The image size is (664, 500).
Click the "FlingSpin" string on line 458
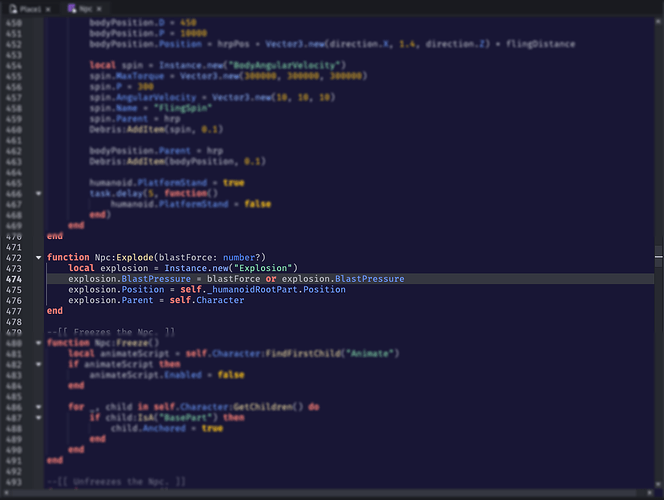pyautogui.click(x=183, y=108)
